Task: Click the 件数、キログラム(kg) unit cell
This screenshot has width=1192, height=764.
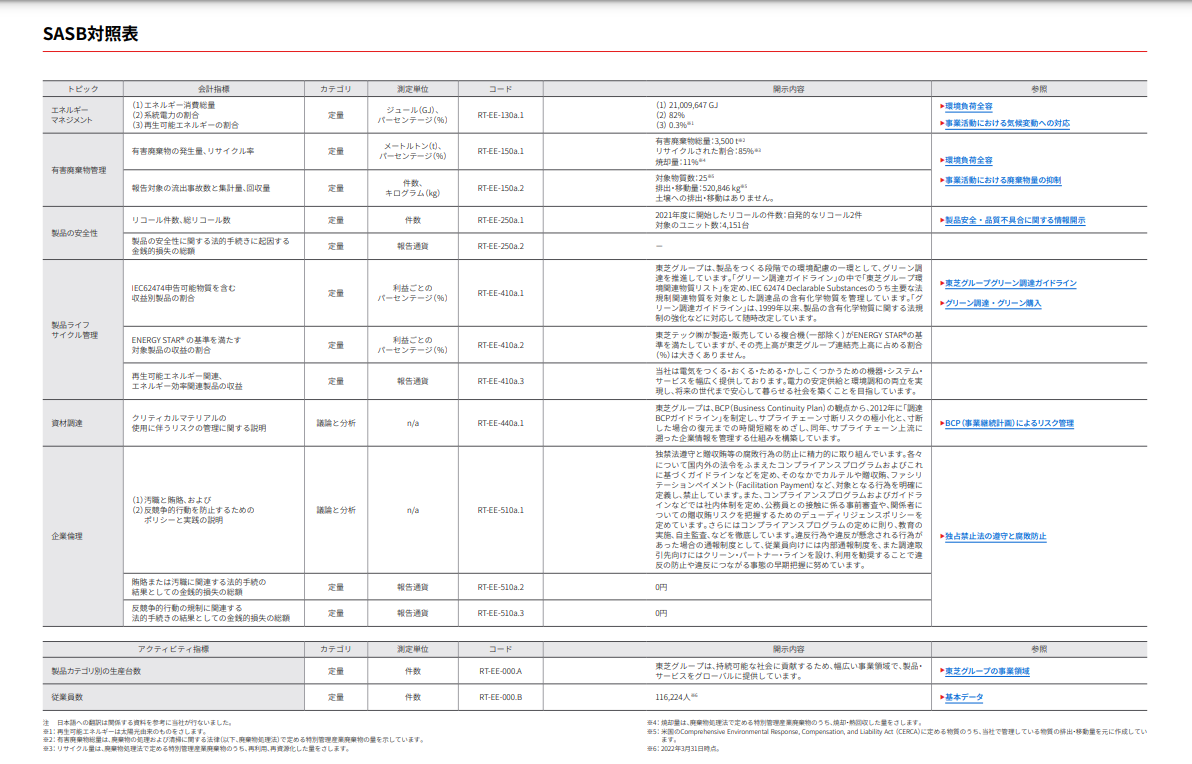Action: tap(413, 189)
